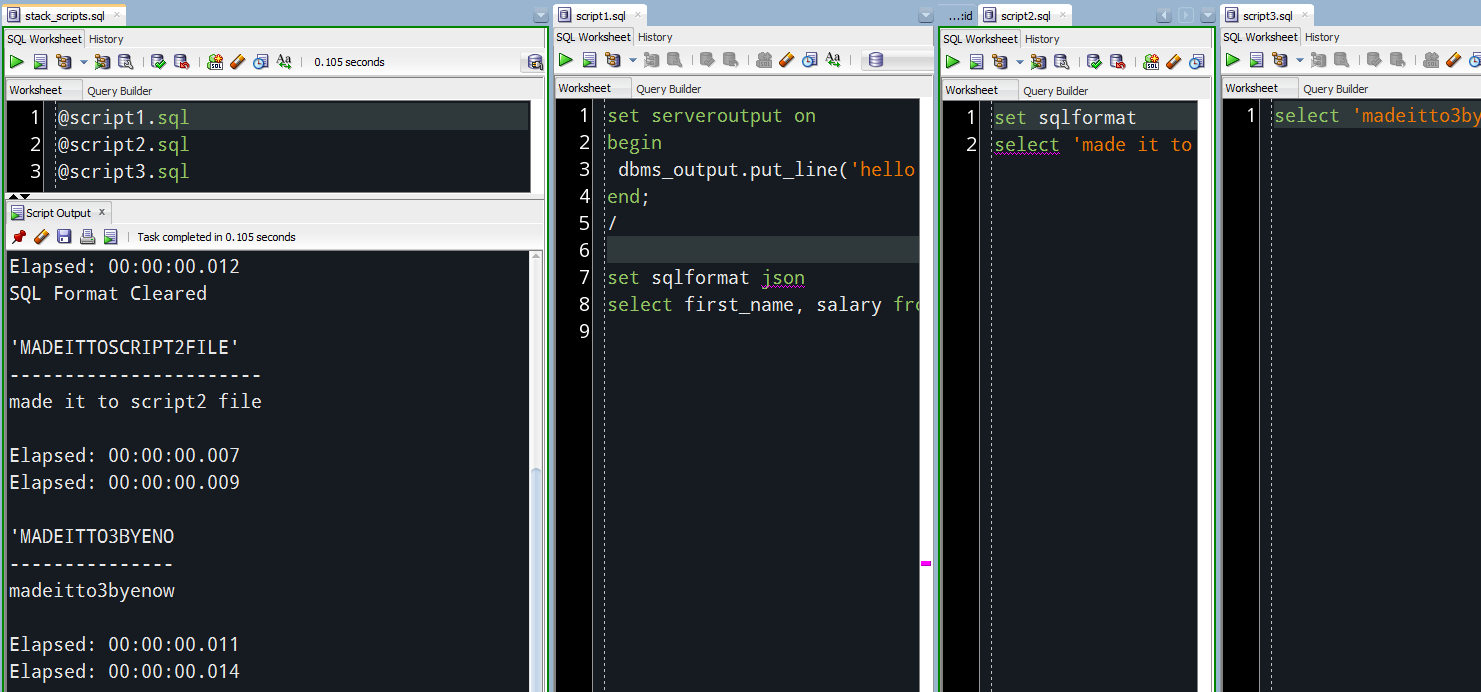The height and width of the screenshot is (692, 1481).
Task: Run Script icon in script3.sql toolbar
Action: 1256,60
